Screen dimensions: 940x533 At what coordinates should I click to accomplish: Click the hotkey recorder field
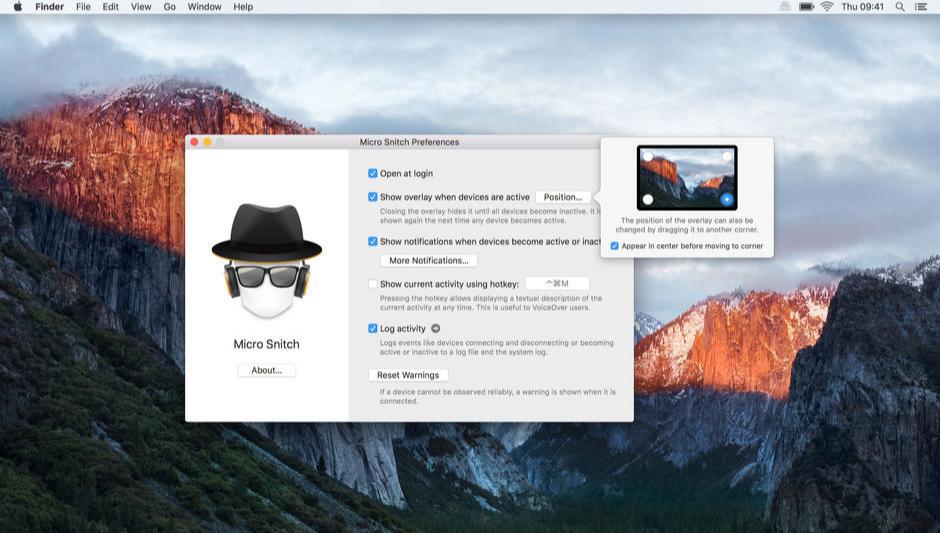coord(557,283)
